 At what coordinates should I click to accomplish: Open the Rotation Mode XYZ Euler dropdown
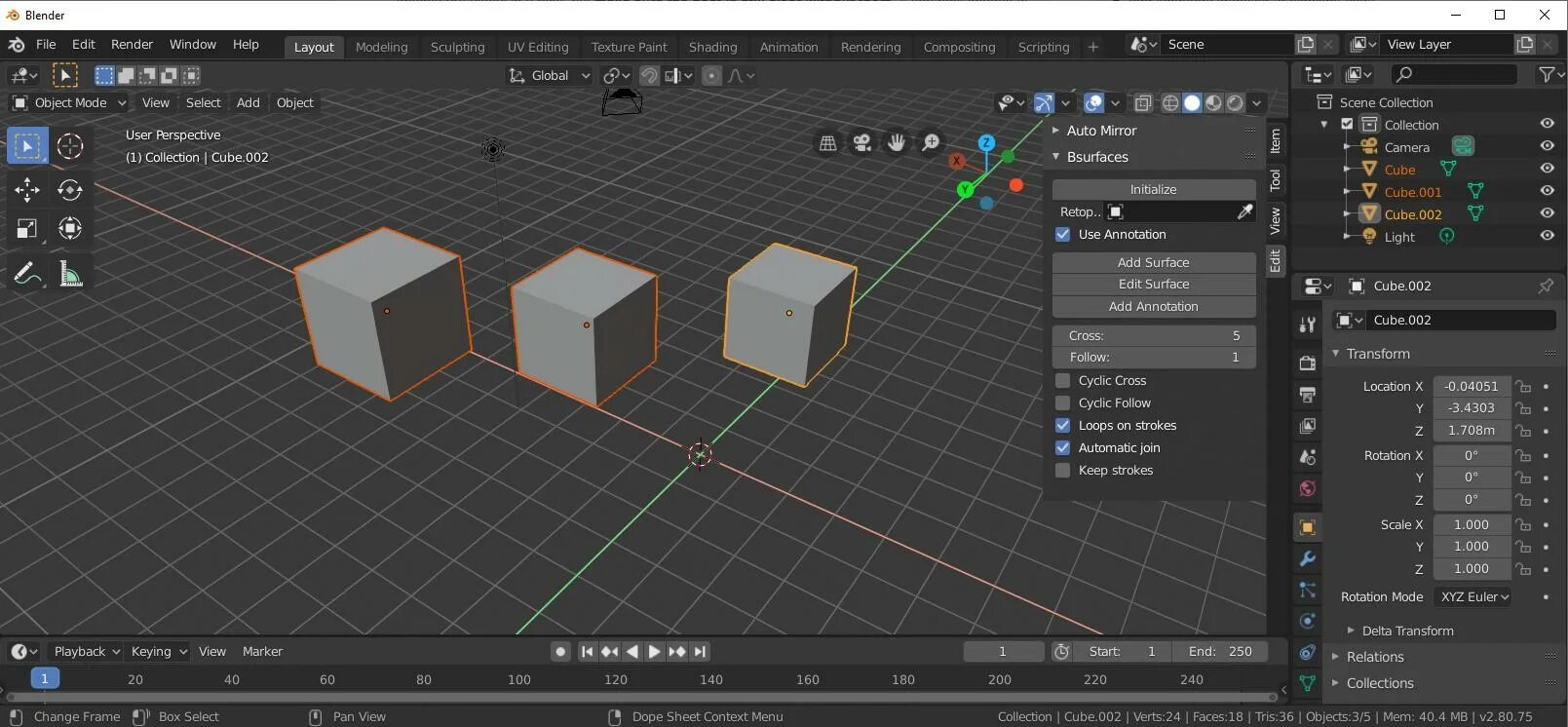point(1473,596)
